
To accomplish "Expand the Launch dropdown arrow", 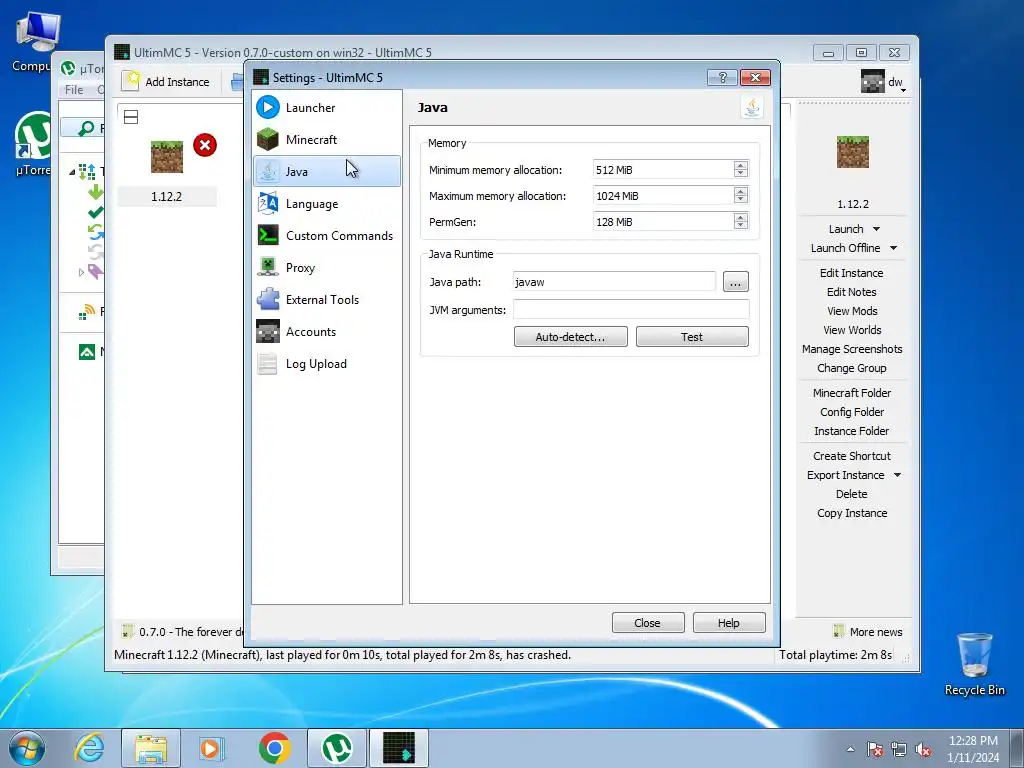I will coord(876,229).
